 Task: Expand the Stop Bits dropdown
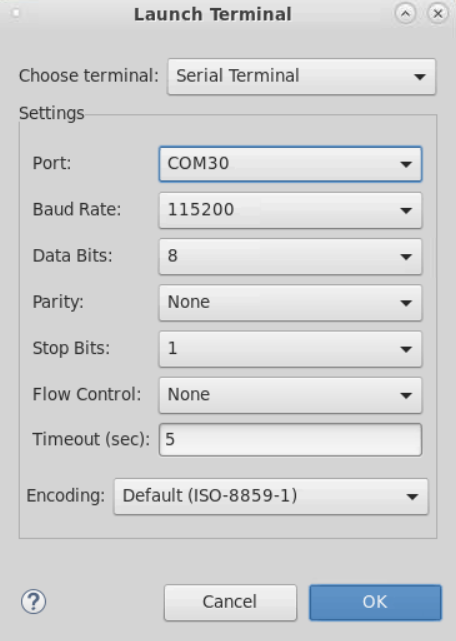pos(290,349)
